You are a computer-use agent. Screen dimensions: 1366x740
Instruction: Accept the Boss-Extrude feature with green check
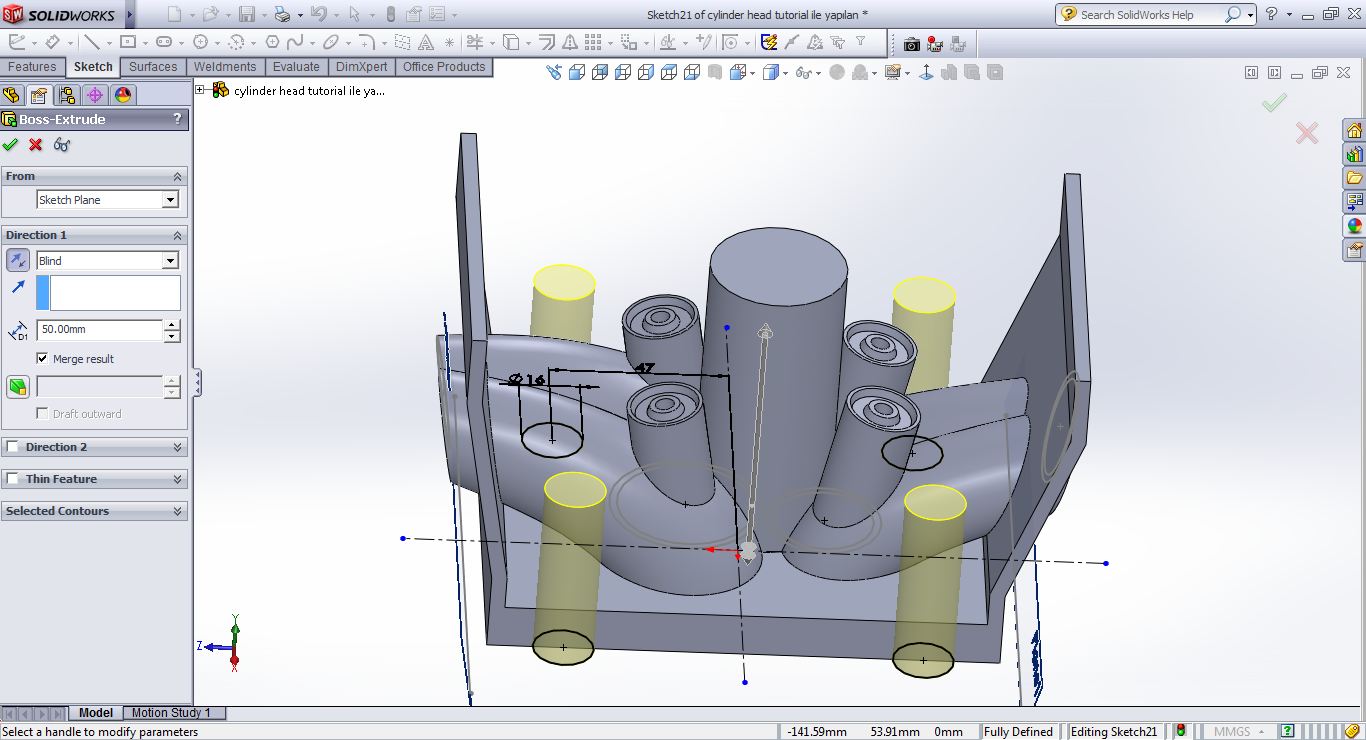coord(11,145)
